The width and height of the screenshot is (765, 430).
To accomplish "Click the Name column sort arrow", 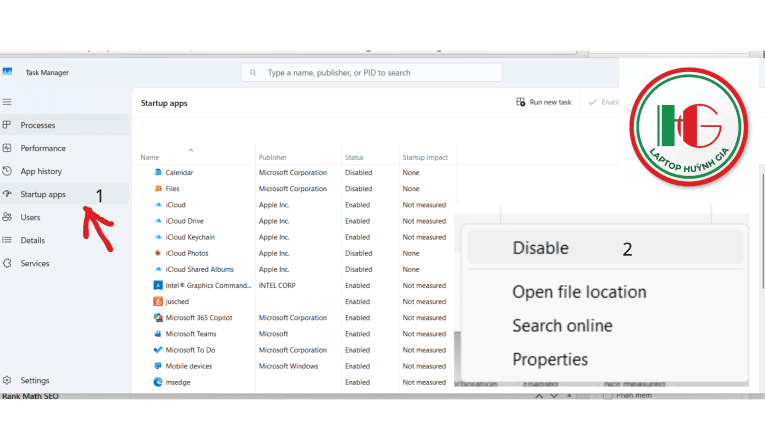I will (x=191, y=150).
